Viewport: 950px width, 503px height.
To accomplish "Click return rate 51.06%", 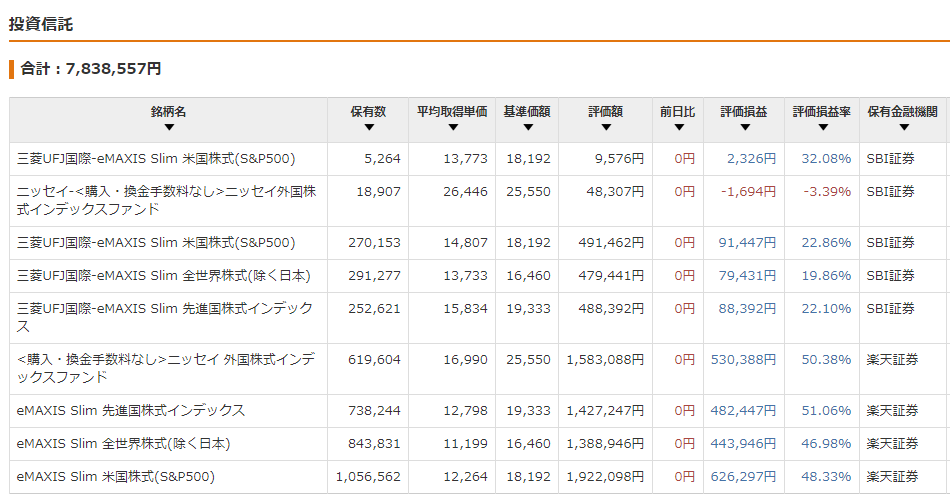I will [826, 411].
